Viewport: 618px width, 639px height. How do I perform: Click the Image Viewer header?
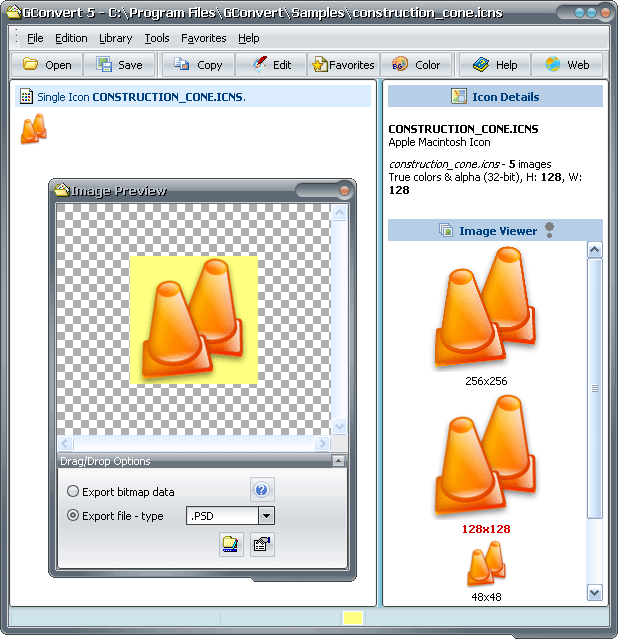[x=495, y=230]
